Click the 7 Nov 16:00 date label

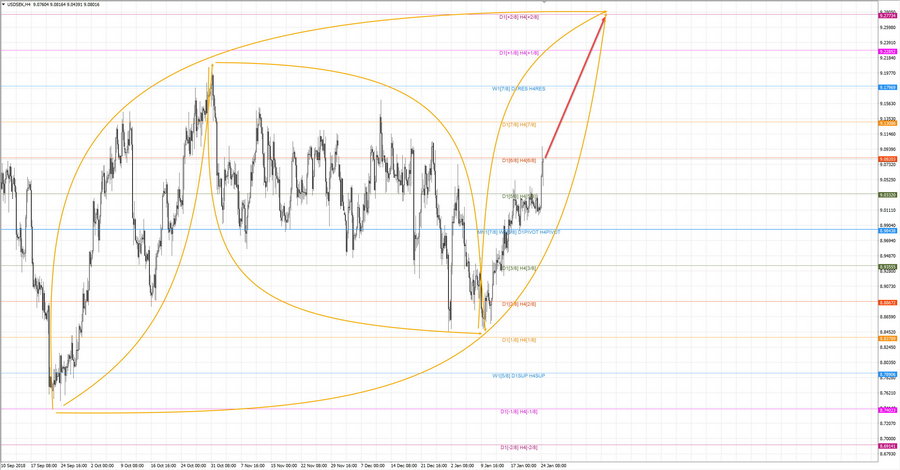click(x=253, y=465)
